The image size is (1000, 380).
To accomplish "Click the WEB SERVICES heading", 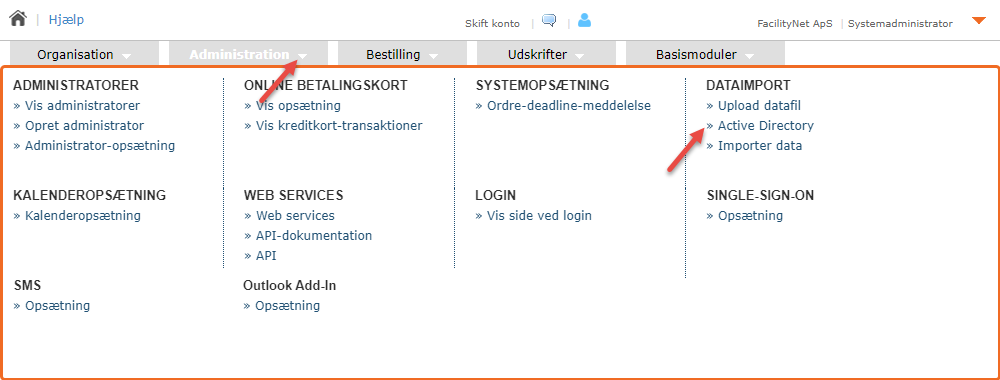I will pyautogui.click(x=294, y=195).
